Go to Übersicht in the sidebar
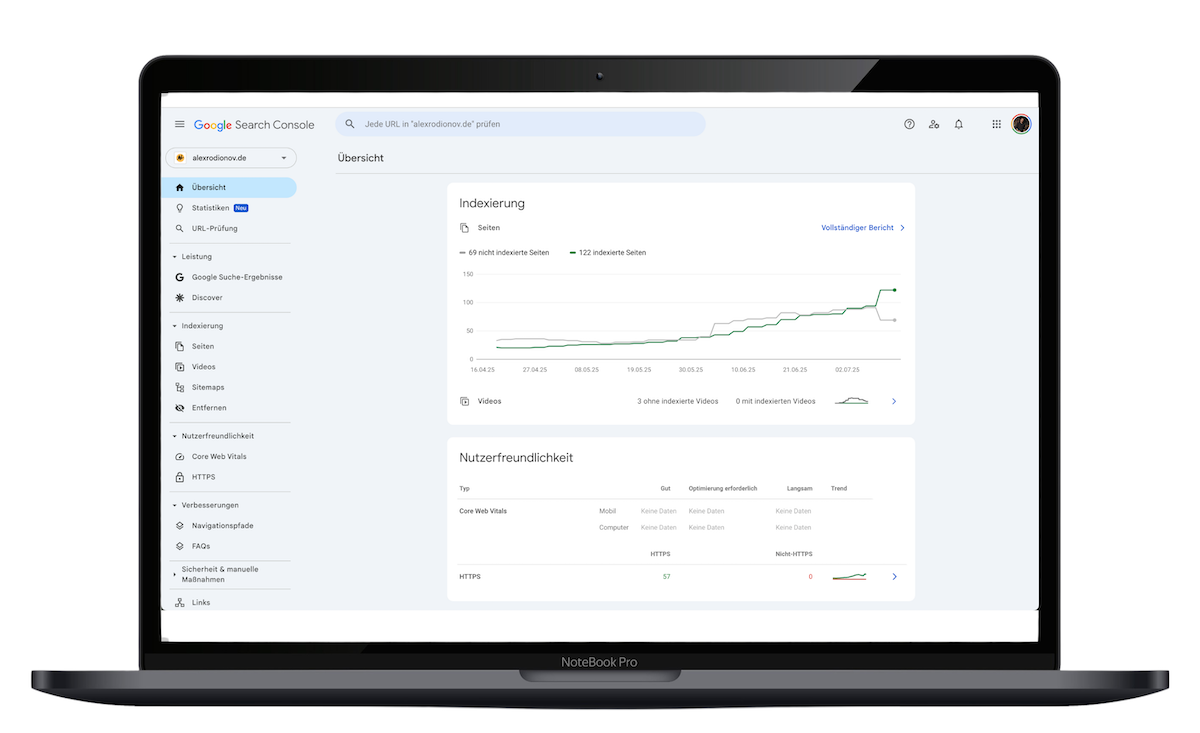Screen dimensions: 1200x733 point(230,187)
